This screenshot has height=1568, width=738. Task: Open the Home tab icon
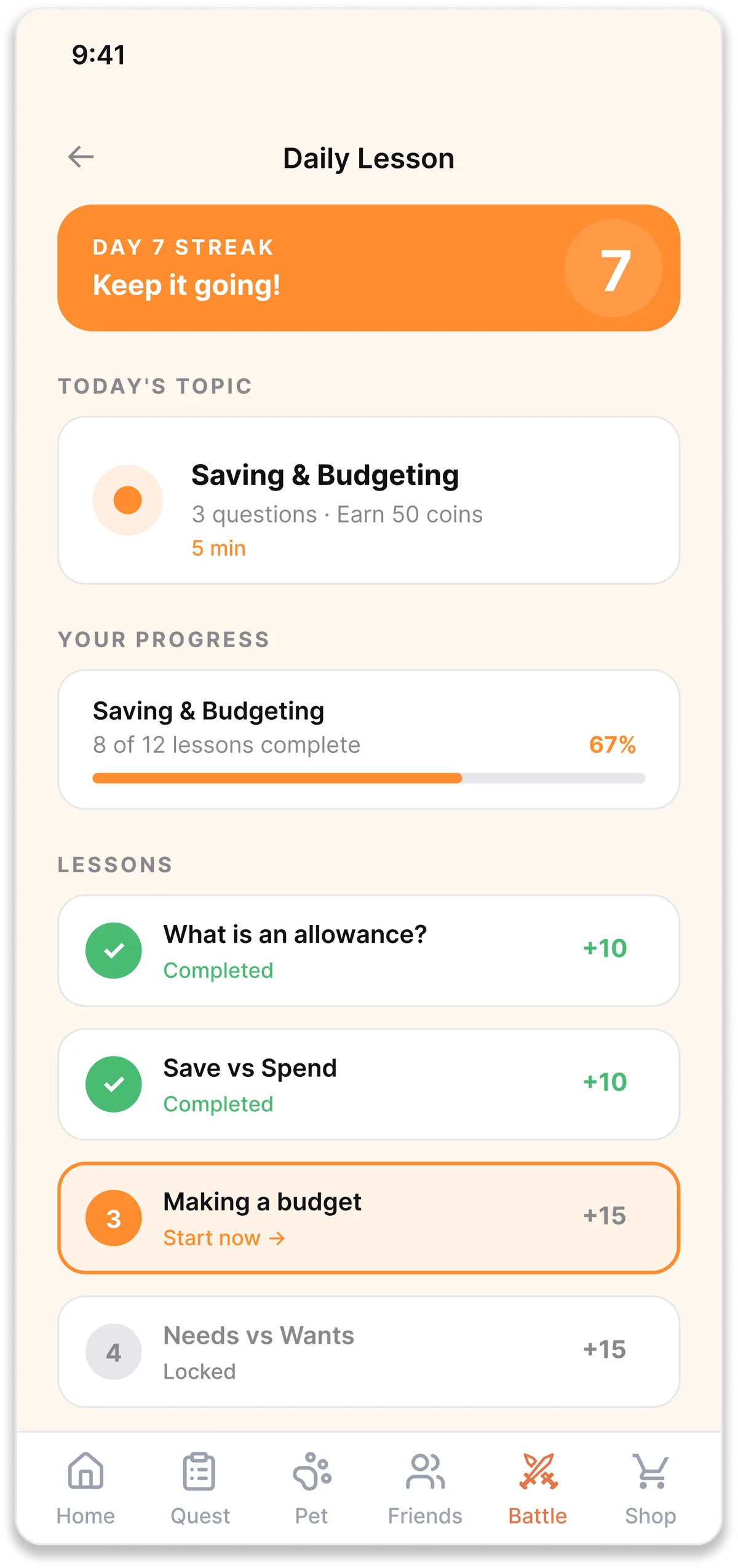click(x=85, y=1470)
